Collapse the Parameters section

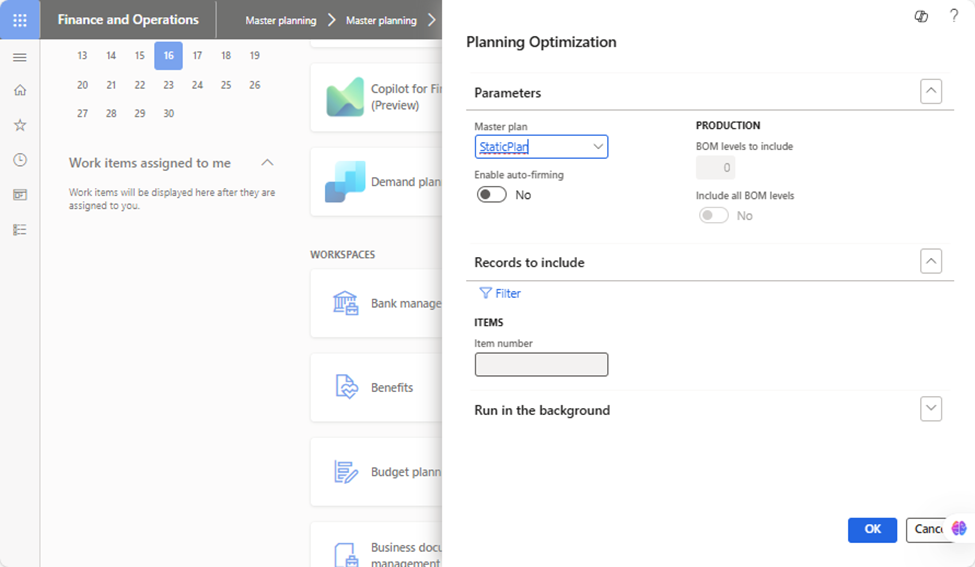pos(931,91)
